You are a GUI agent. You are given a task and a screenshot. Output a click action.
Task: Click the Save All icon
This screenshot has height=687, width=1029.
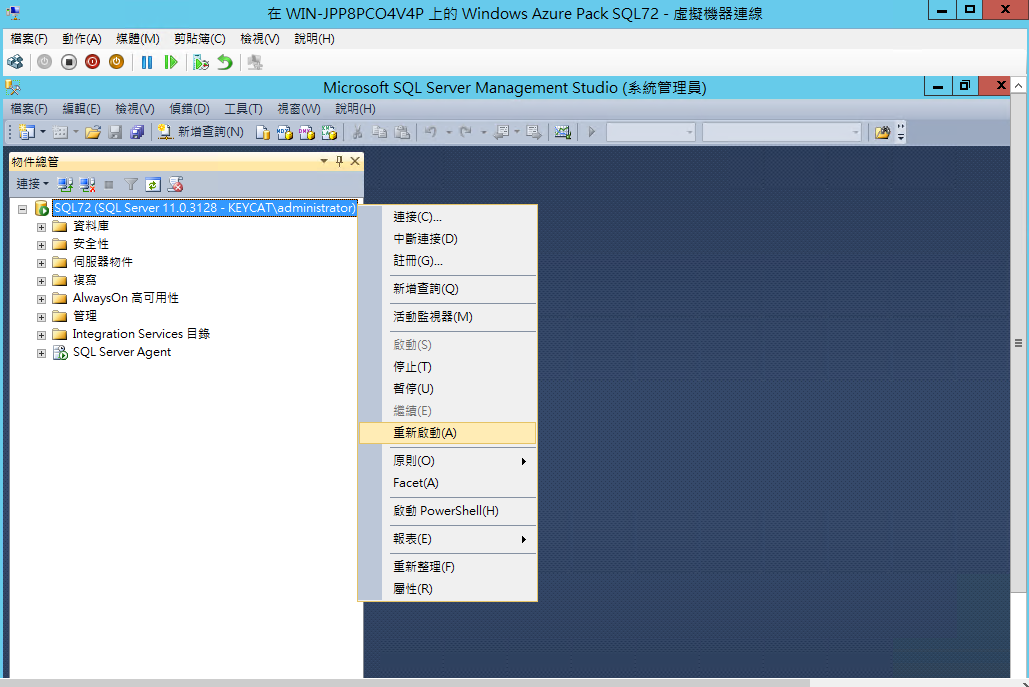pyautogui.click(x=136, y=133)
